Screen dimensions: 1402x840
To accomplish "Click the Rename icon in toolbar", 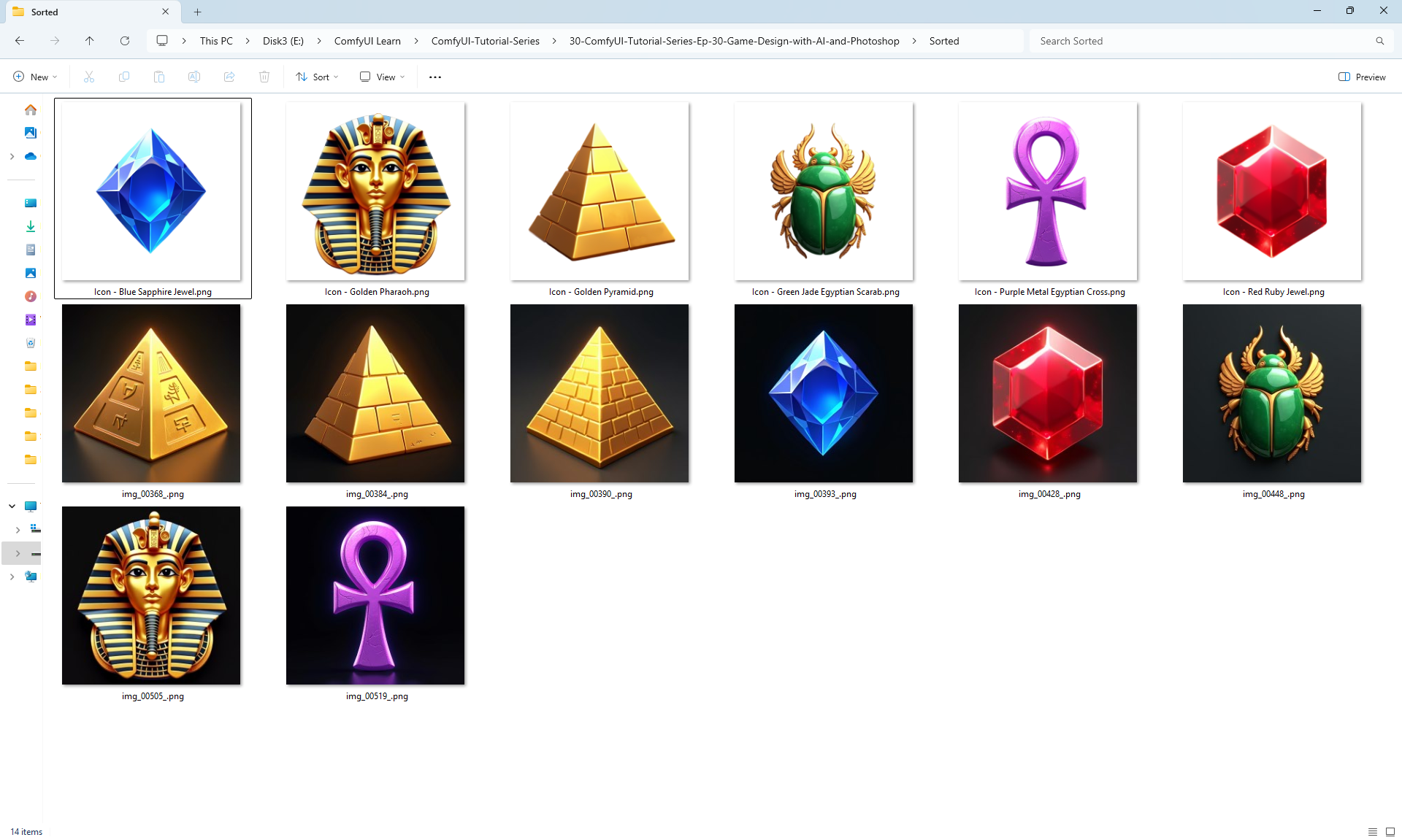I will (x=194, y=77).
